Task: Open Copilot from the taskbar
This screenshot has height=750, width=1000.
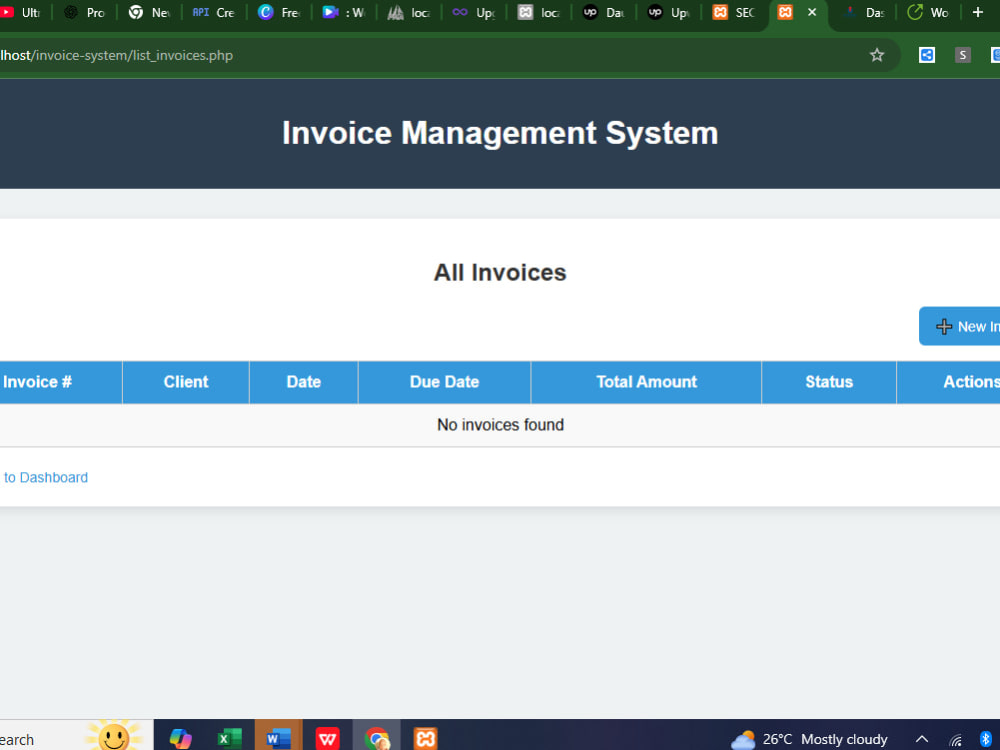Action: pos(180,739)
